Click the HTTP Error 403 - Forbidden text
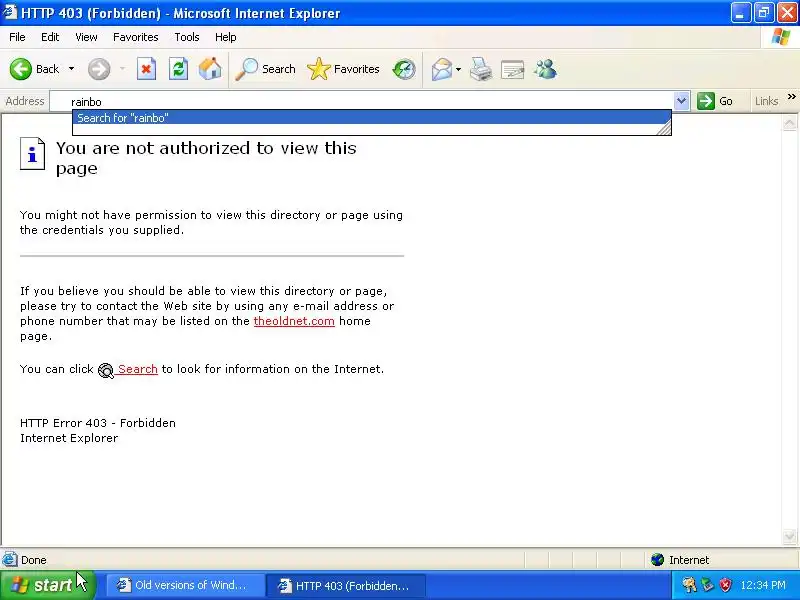 [97, 423]
